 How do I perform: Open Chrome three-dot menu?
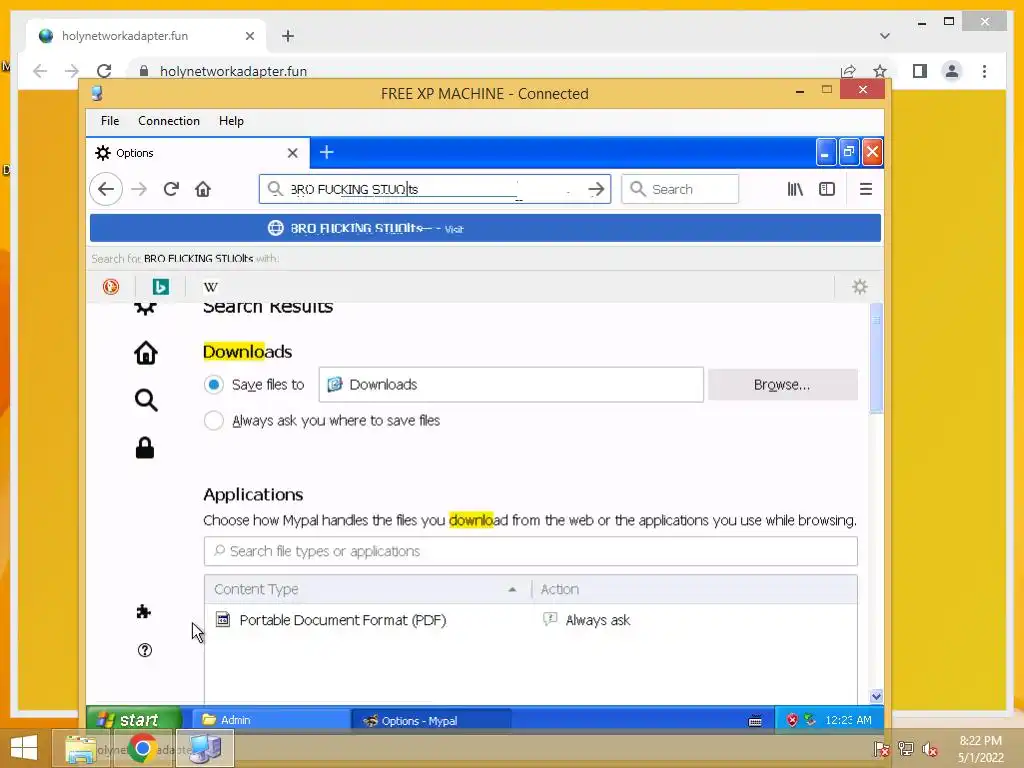pyautogui.click(x=984, y=71)
